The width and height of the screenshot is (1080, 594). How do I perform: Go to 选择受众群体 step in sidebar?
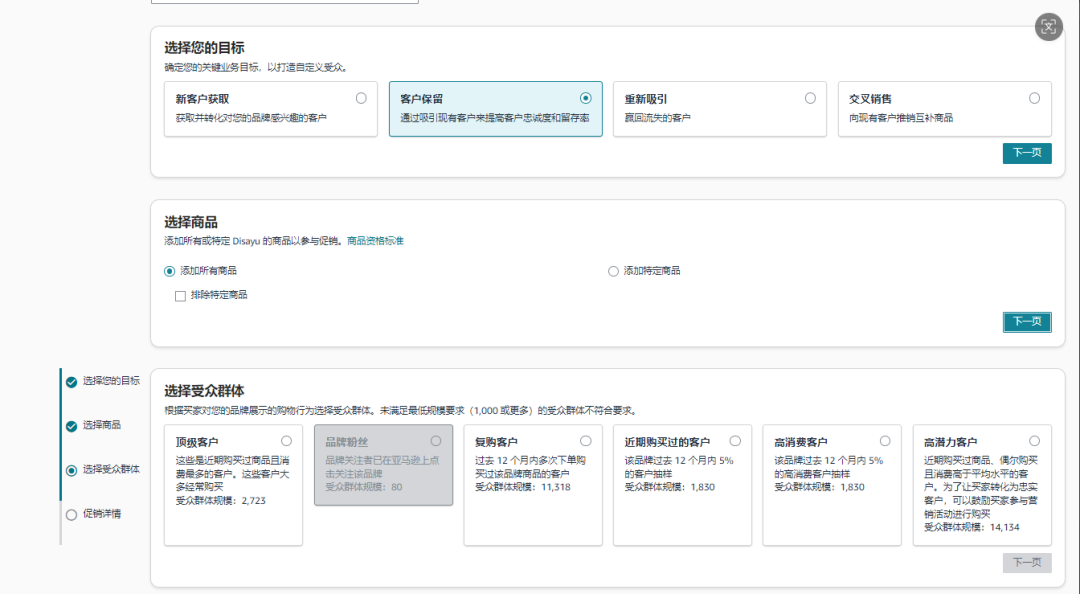[x=111, y=469]
